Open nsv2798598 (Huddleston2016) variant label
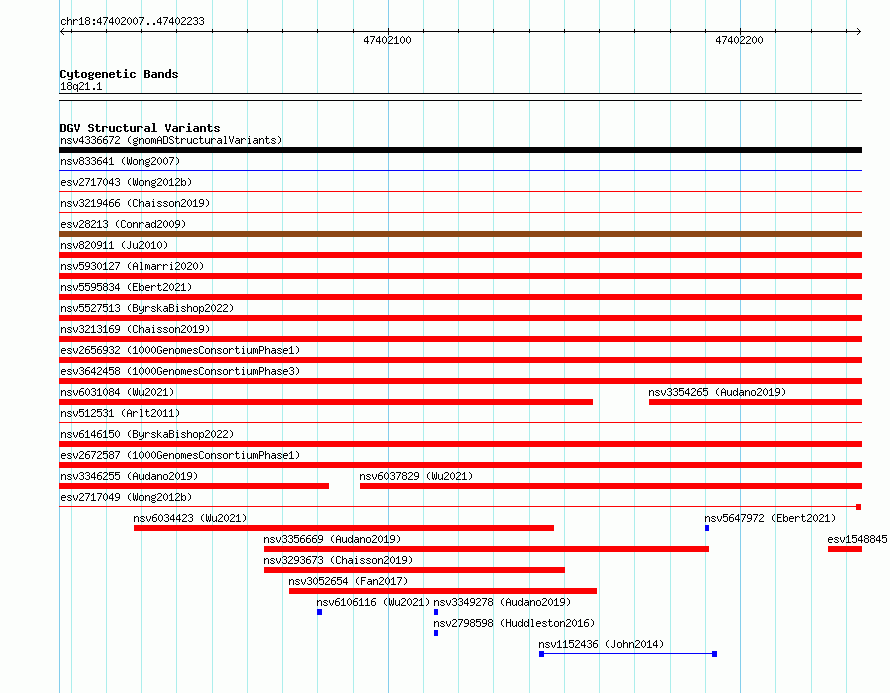 pos(514,623)
